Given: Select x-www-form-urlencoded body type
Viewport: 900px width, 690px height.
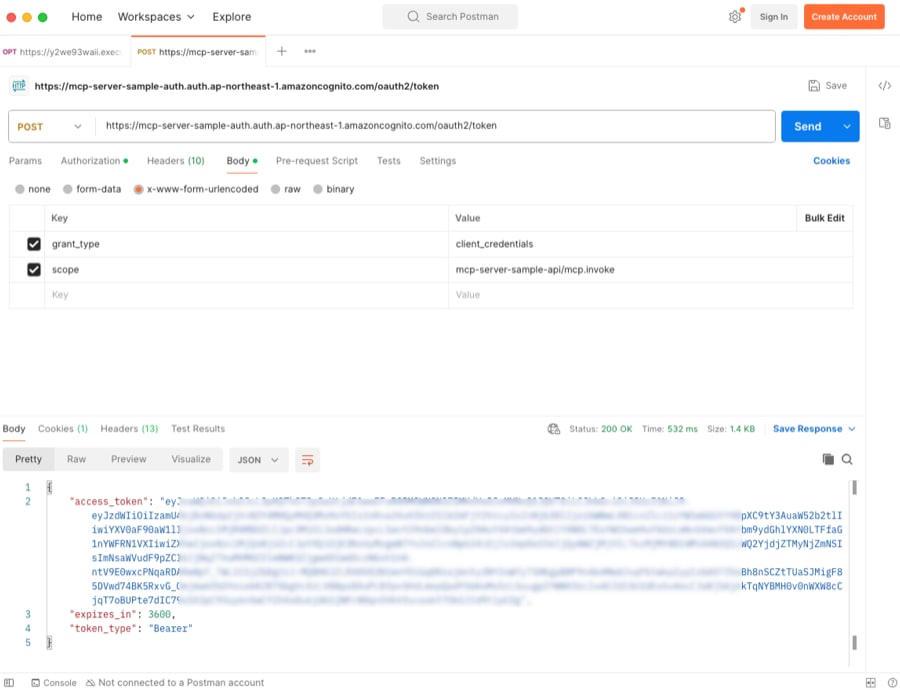Looking at the screenshot, I should coord(138,189).
